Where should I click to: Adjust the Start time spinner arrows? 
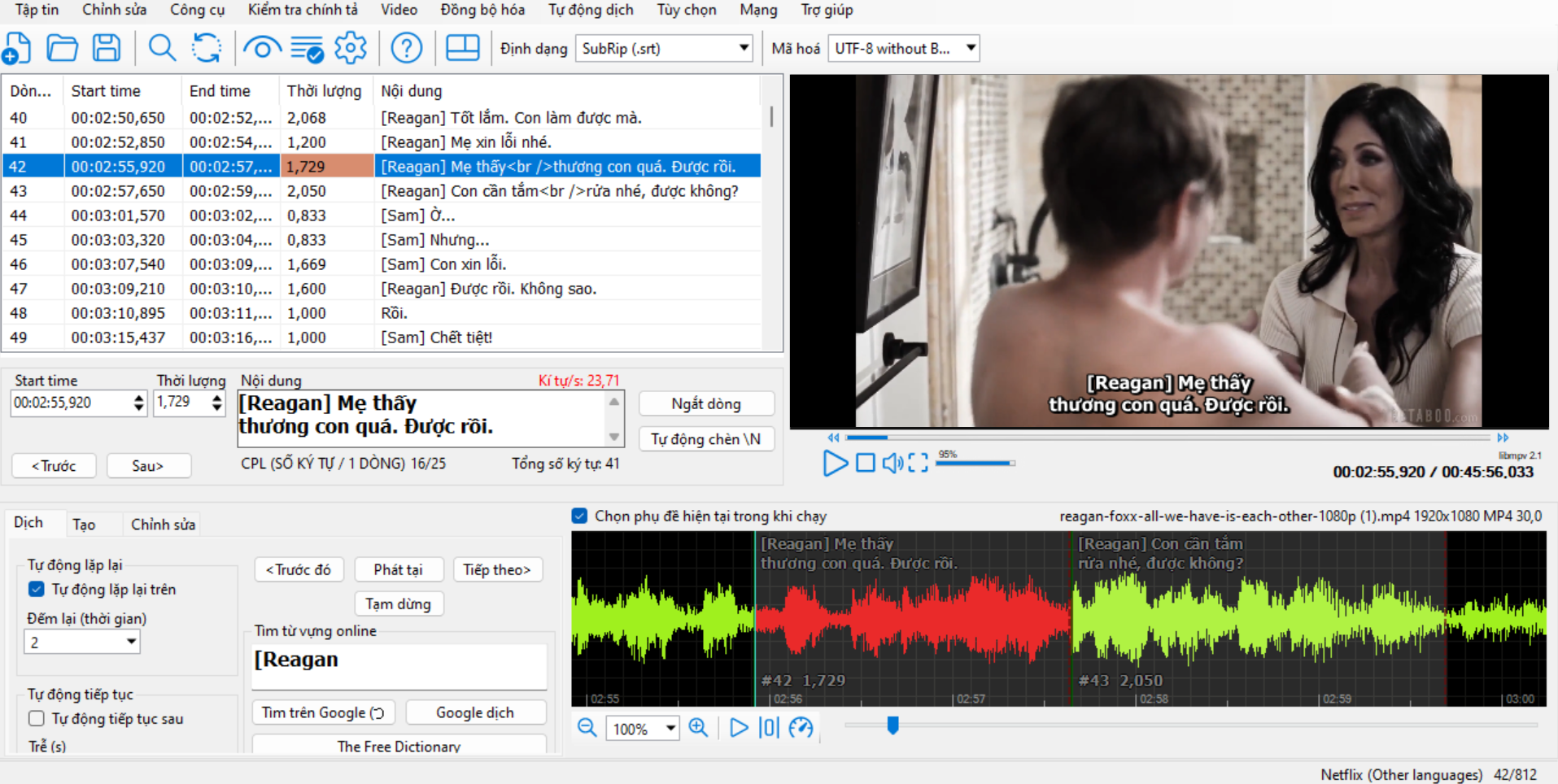pos(138,402)
